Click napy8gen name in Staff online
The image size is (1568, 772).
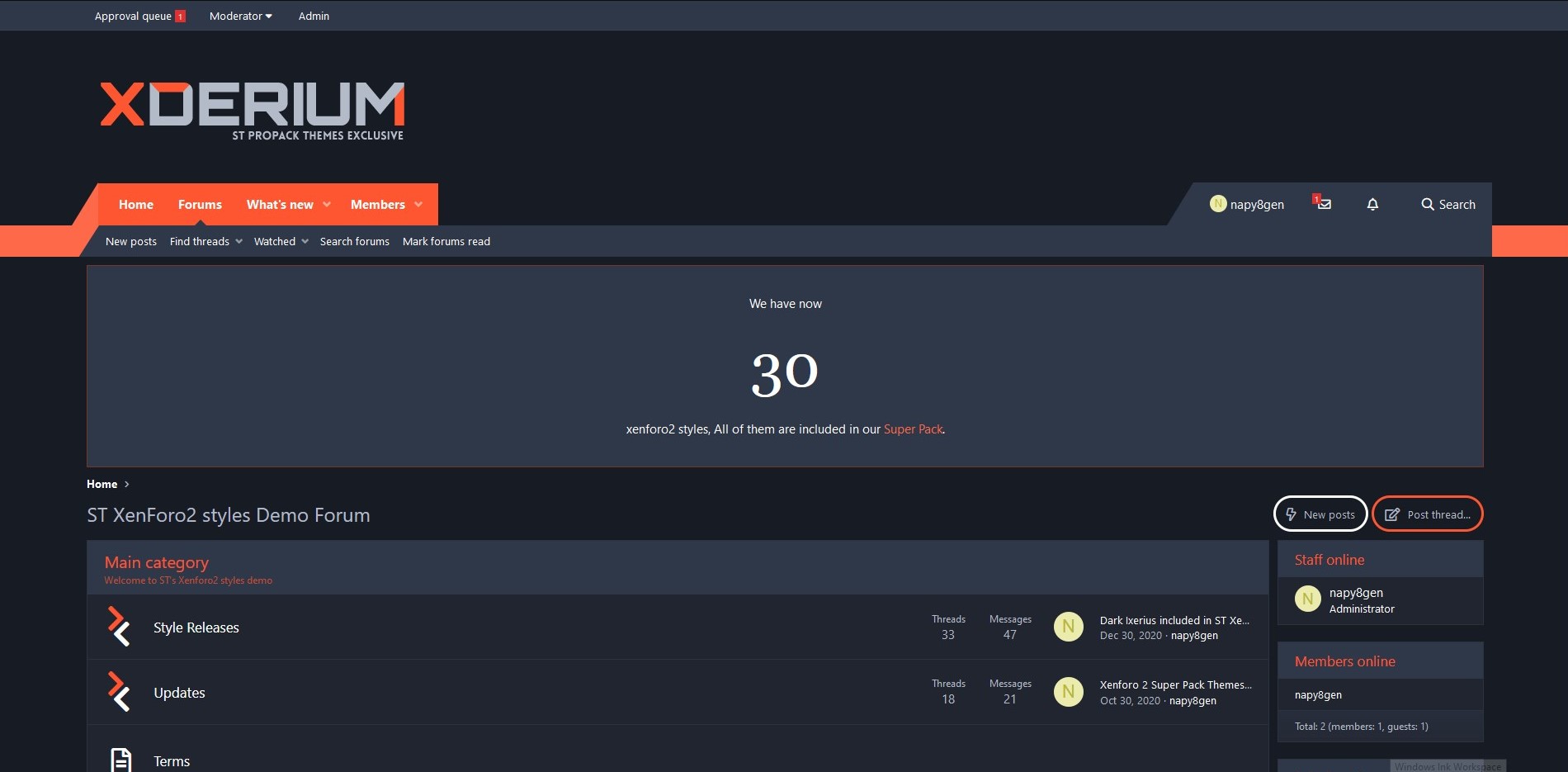1356,593
